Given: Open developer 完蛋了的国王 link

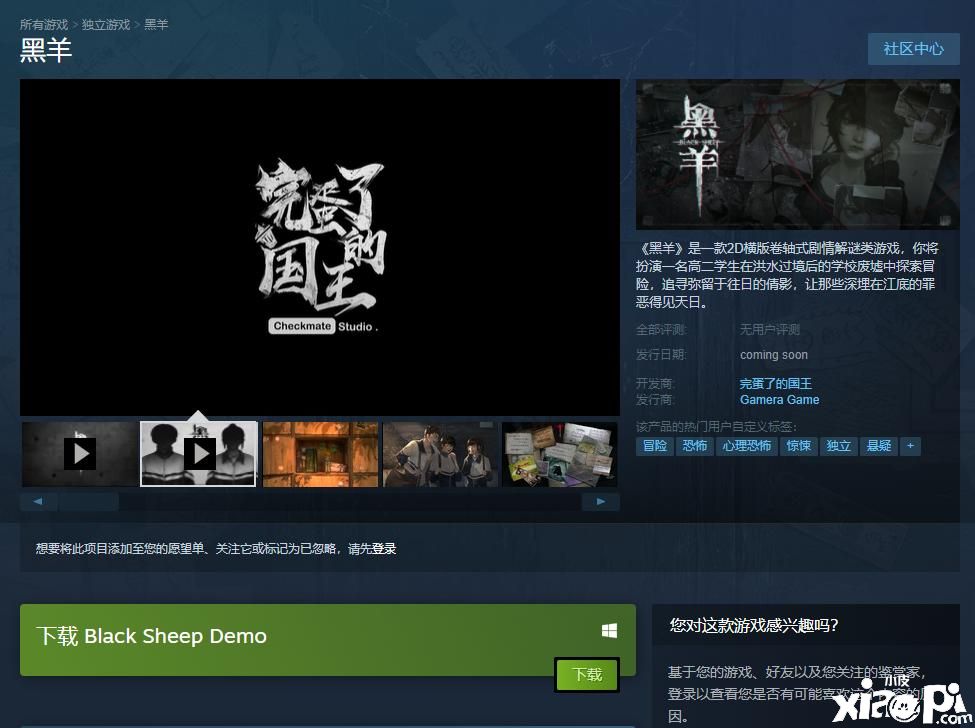Looking at the screenshot, I should coord(775,384).
